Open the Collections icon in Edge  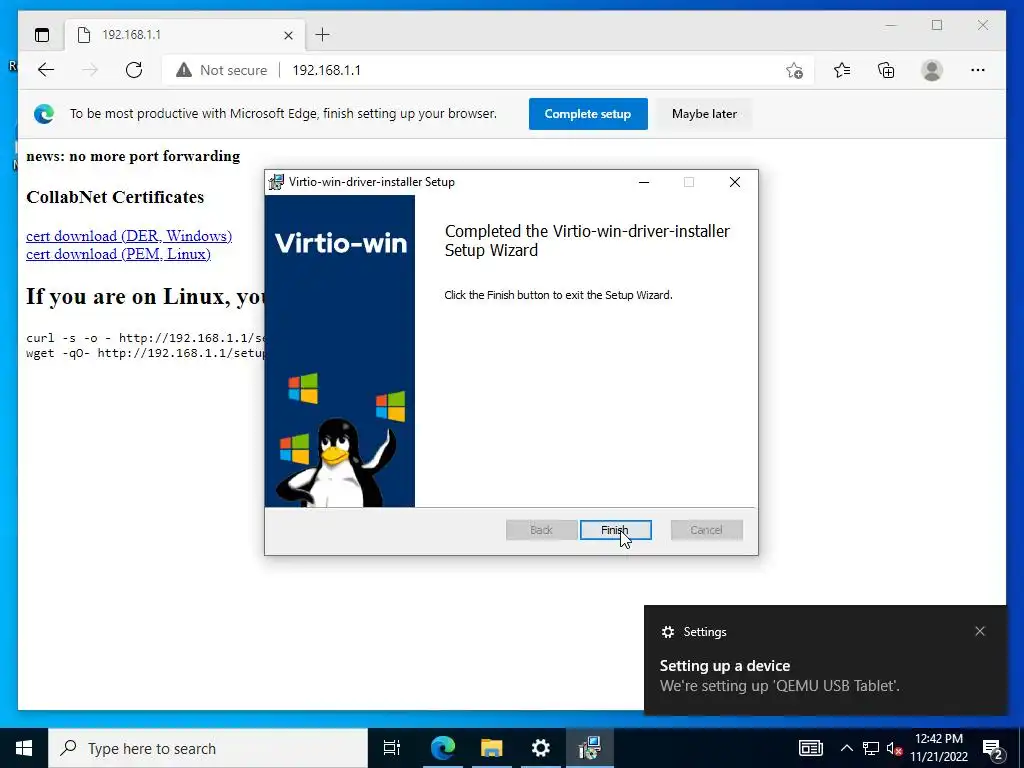pos(886,70)
